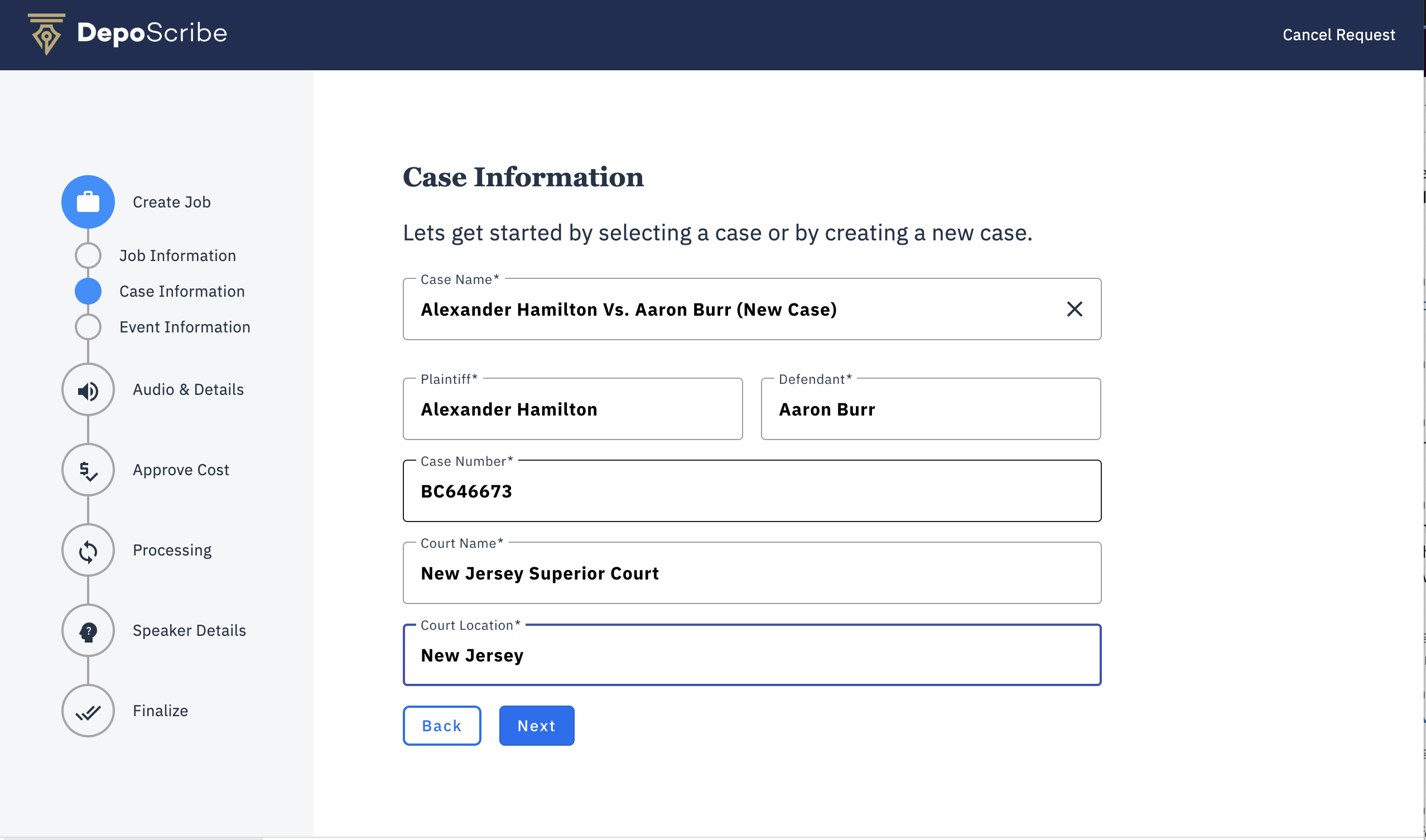
Task: Click the Approve Cost dollar-check icon
Action: click(x=88, y=470)
